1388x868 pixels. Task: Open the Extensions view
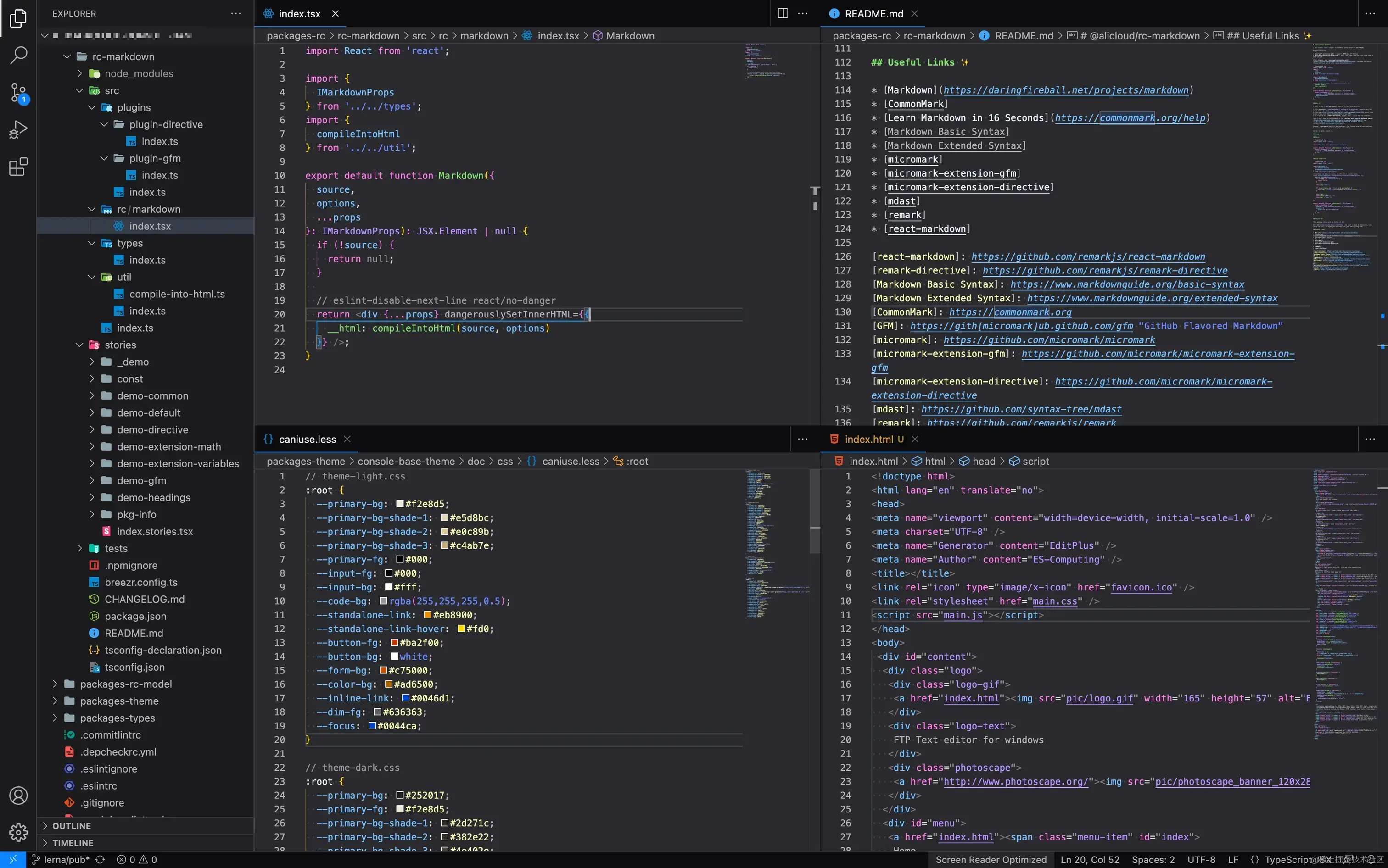point(18,167)
